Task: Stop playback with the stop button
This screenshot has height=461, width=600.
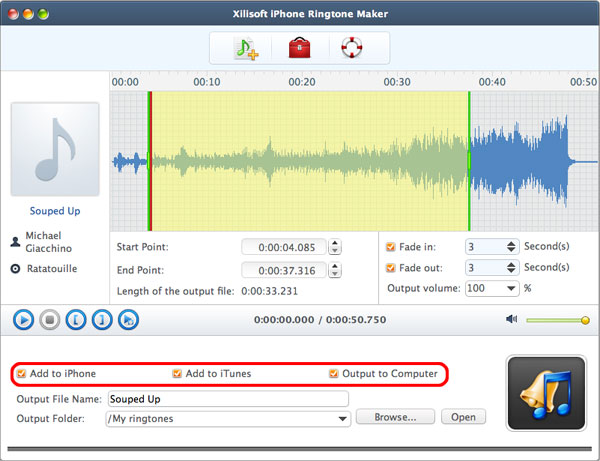Action: (50, 319)
